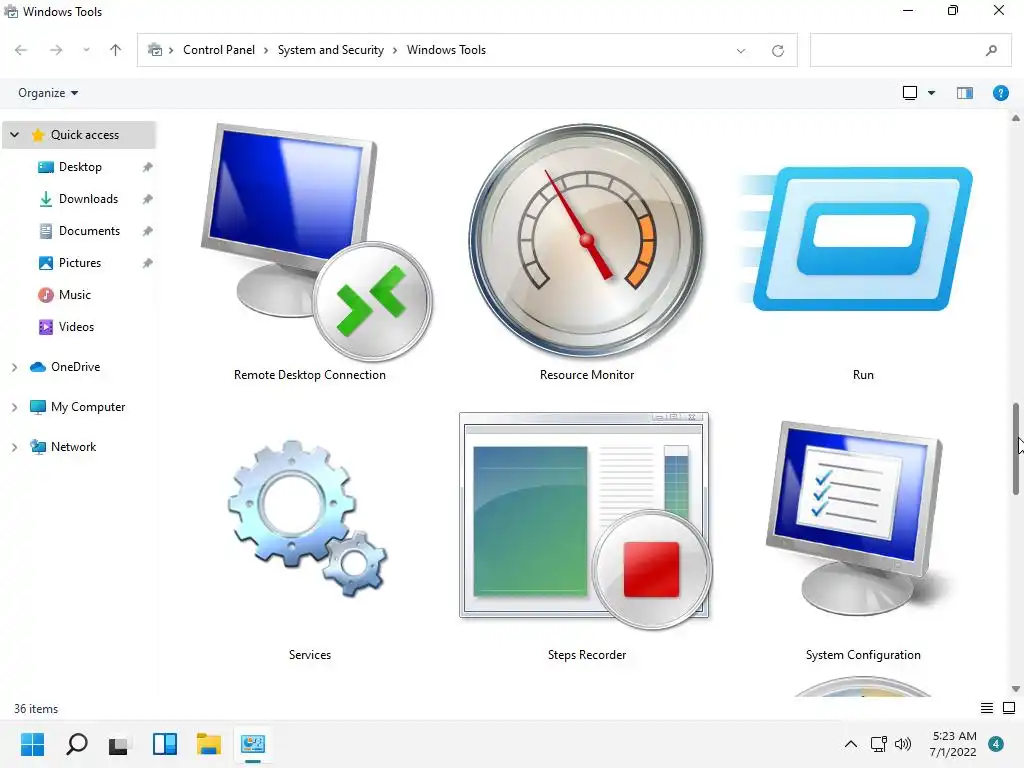Select the System Configuration label

coord(863,655)
